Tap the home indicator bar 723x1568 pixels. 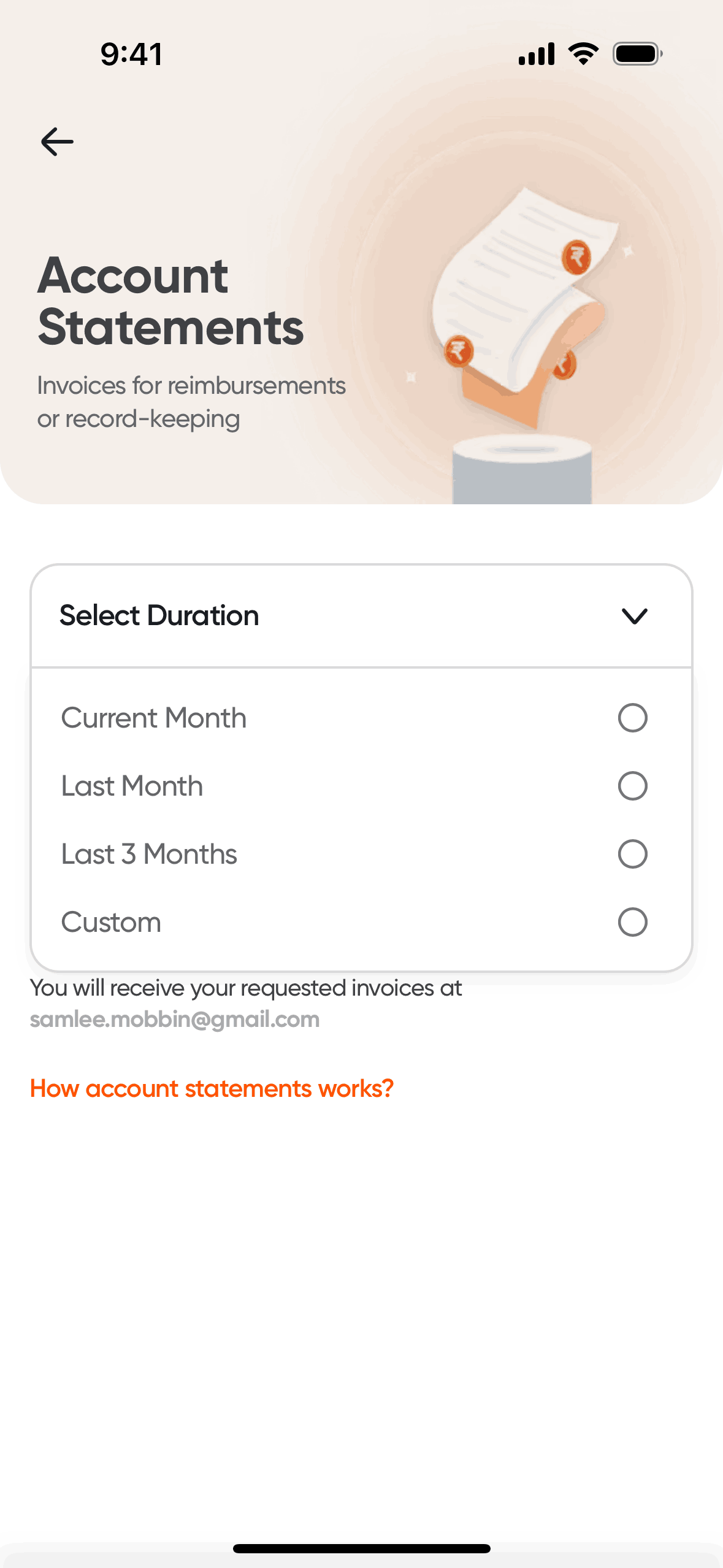tap(361, 1548)
